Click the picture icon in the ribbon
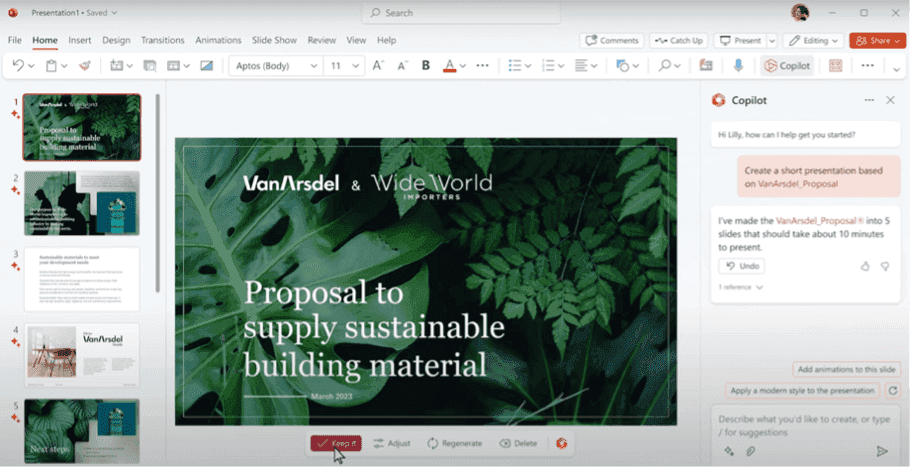913x470 pixels. click(x=207, y=66)
